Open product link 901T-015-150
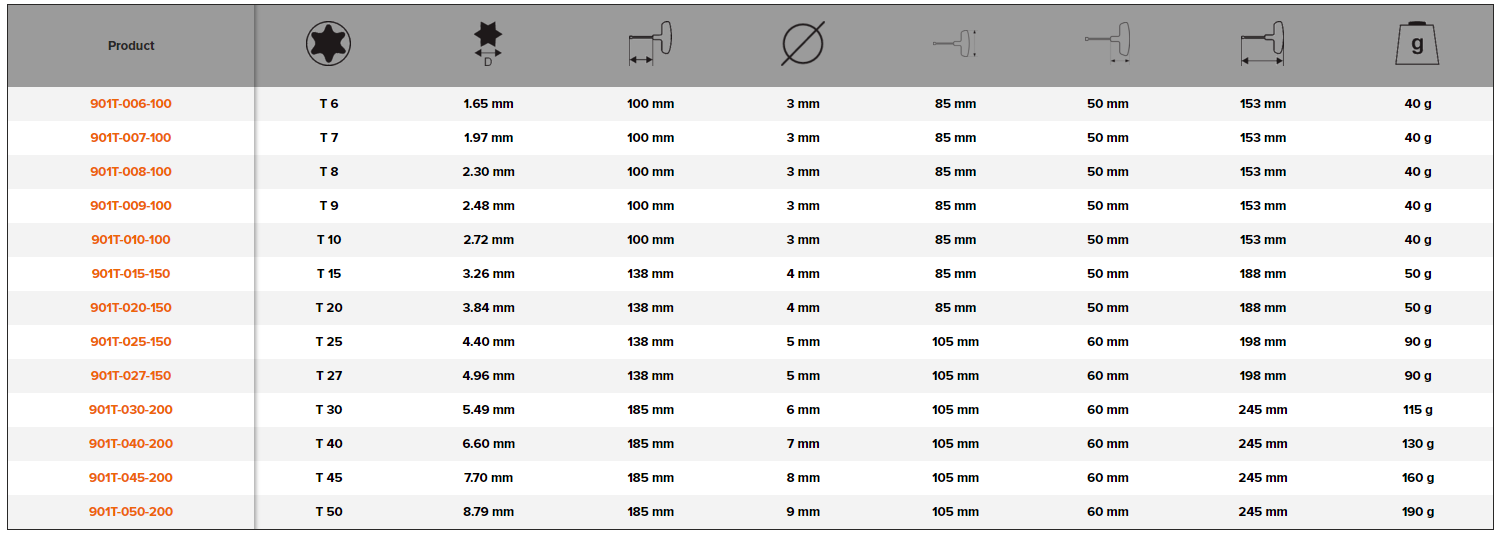 coord(131,274)
